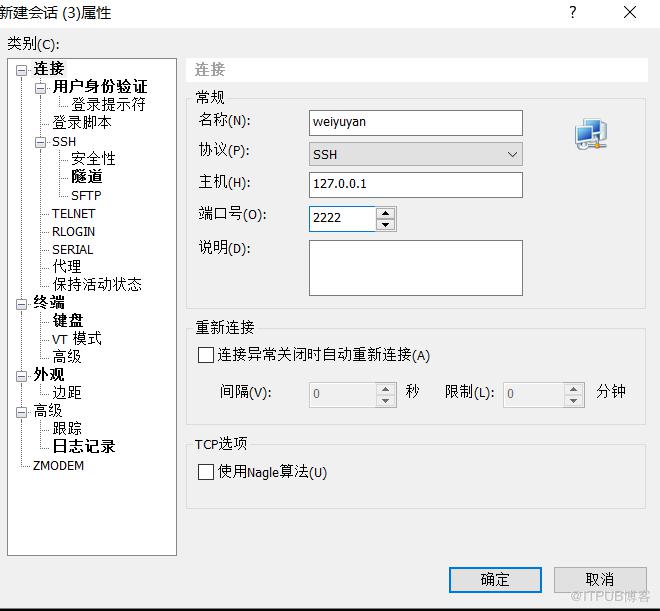The width and height of the screenshot is (660, 611).
Task: Click the 说明 description text area
Action: point(415,268)
